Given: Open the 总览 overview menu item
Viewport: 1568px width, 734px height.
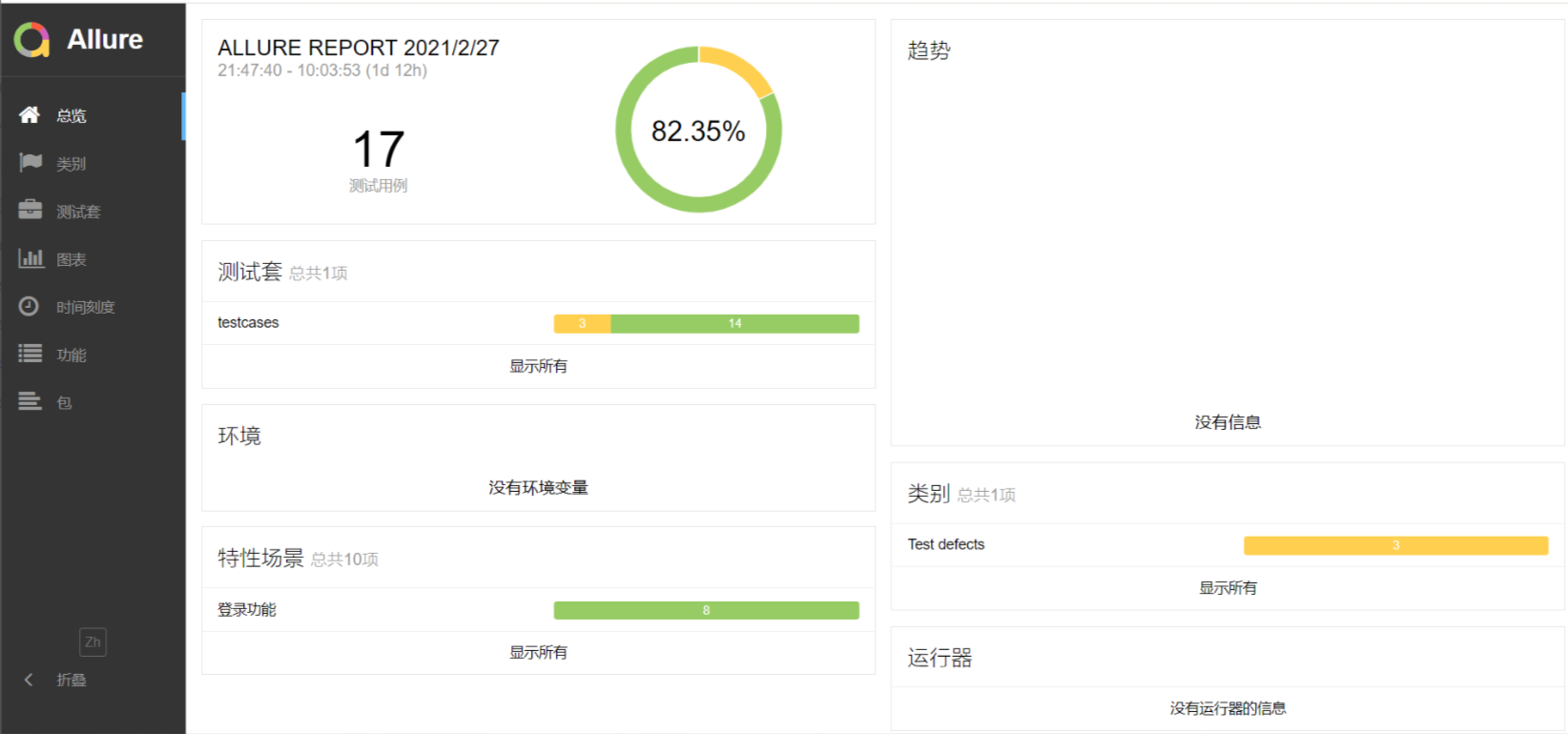Looking at the screenshot, I should pyautogui.click(x=93, y=115).
